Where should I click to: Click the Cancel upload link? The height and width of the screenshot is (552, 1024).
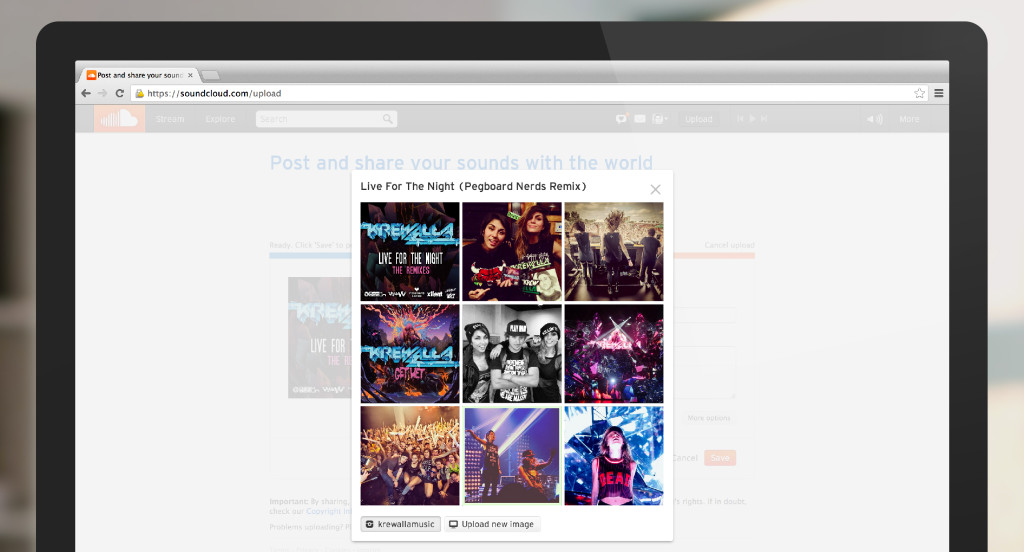[729, 245]
